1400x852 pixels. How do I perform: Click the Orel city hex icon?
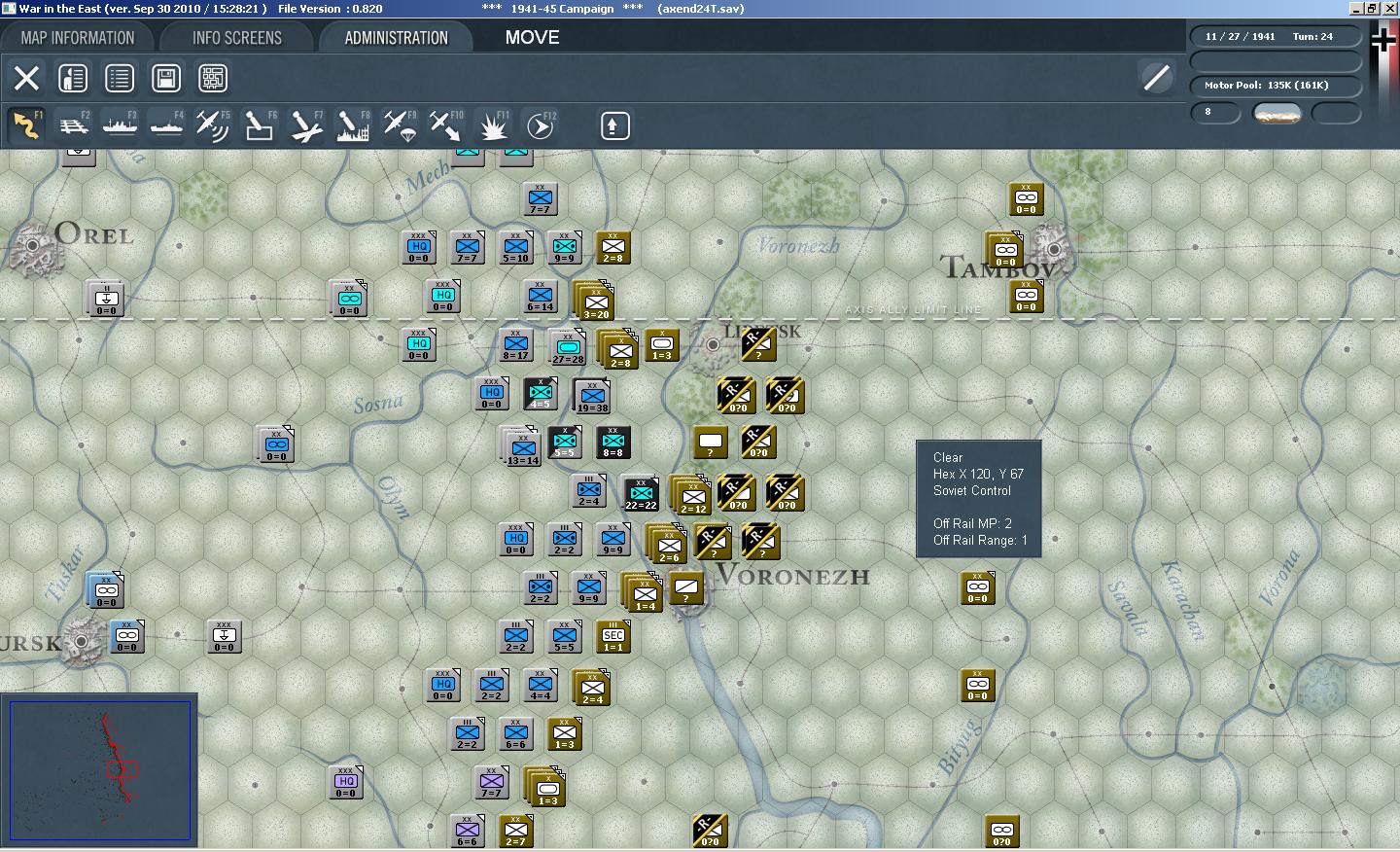click(33, 245)
